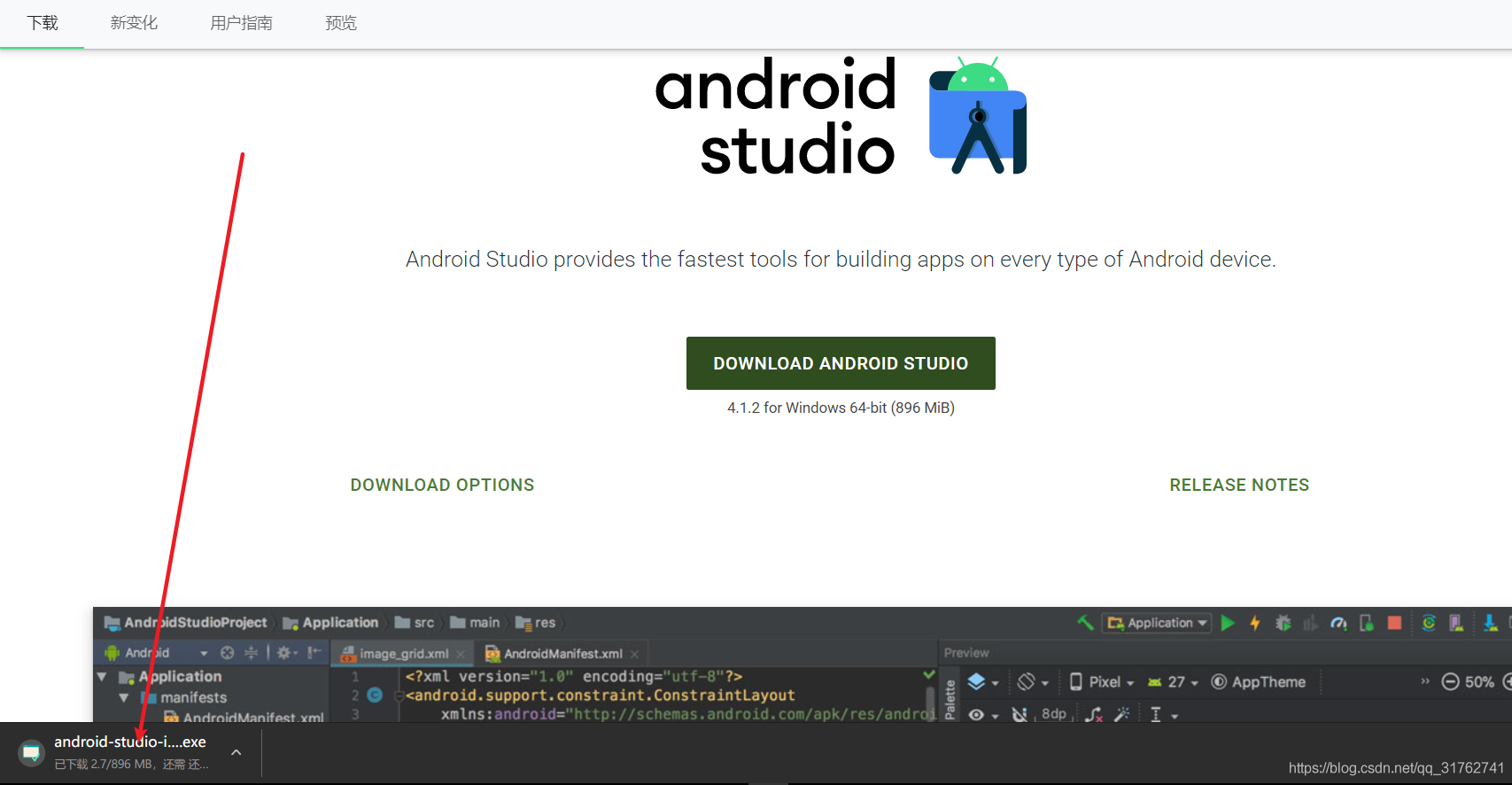Screen dimensions: 1512x785
Task: Collapse the Application tree node
Action: (x=102, y=677)
